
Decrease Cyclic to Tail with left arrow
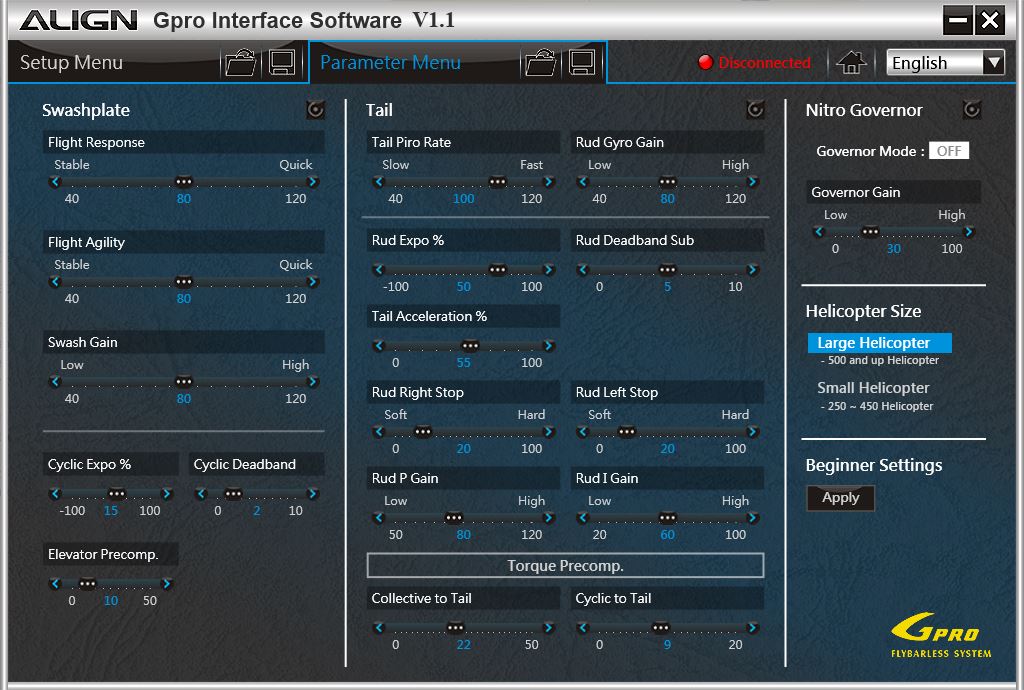point(583,627)
